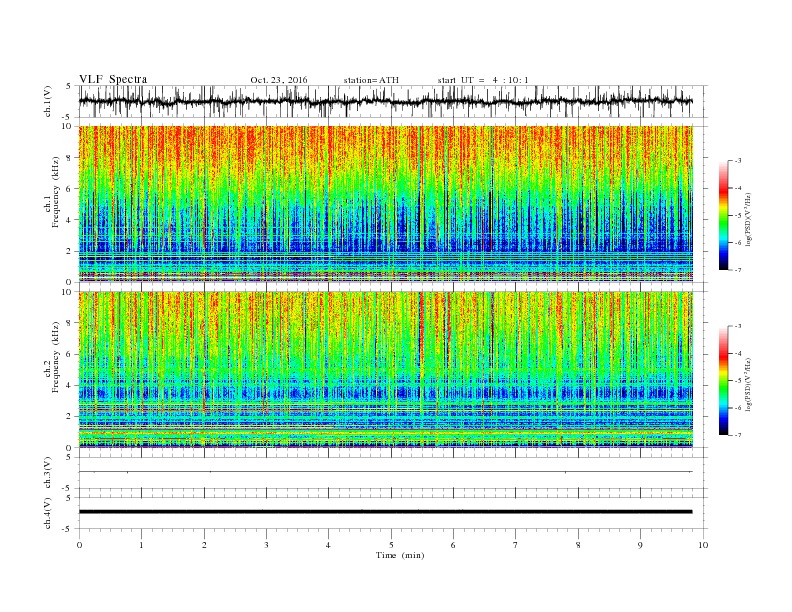Image resolution: width=792 pixels, height=612 pixels.
Task: Click the "Time (min)" axis label
Action: coord(400,555)
